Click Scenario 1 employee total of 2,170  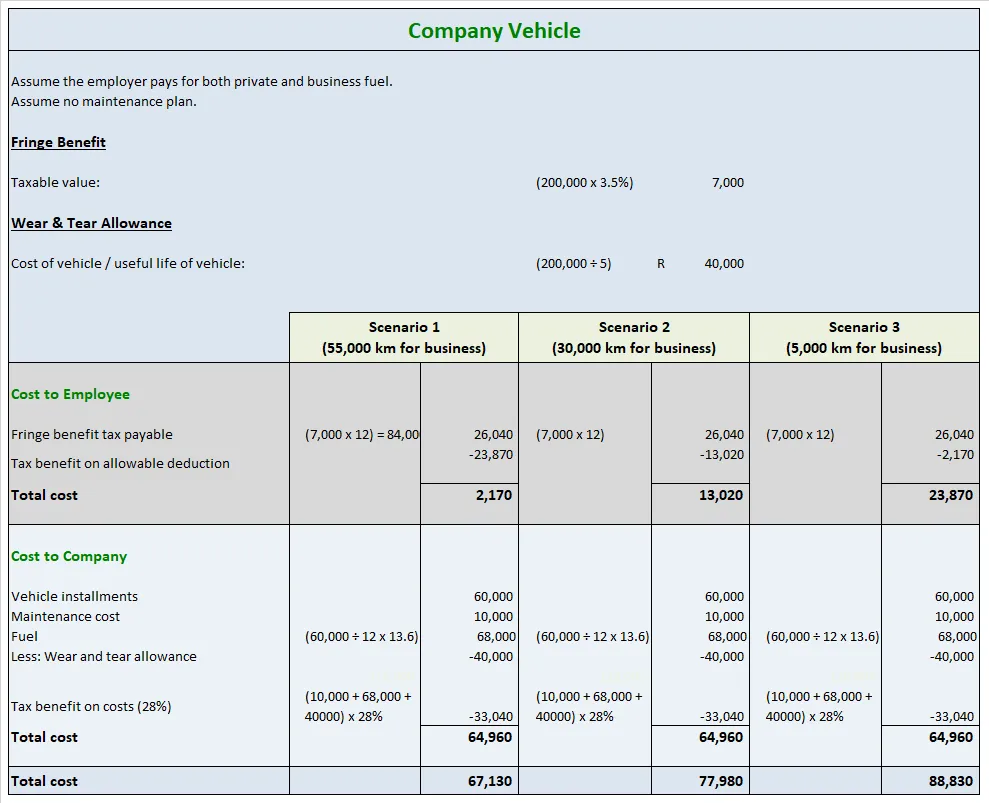pyautogui.click(x=498, y=495)
